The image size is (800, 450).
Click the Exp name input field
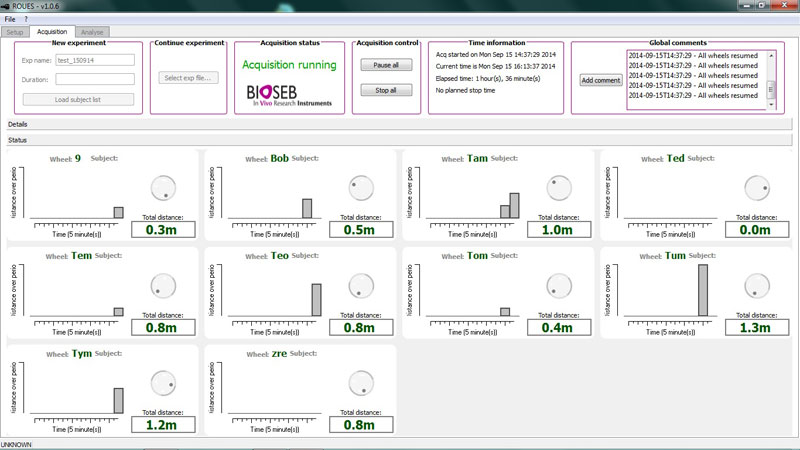(x=95, y=60)
